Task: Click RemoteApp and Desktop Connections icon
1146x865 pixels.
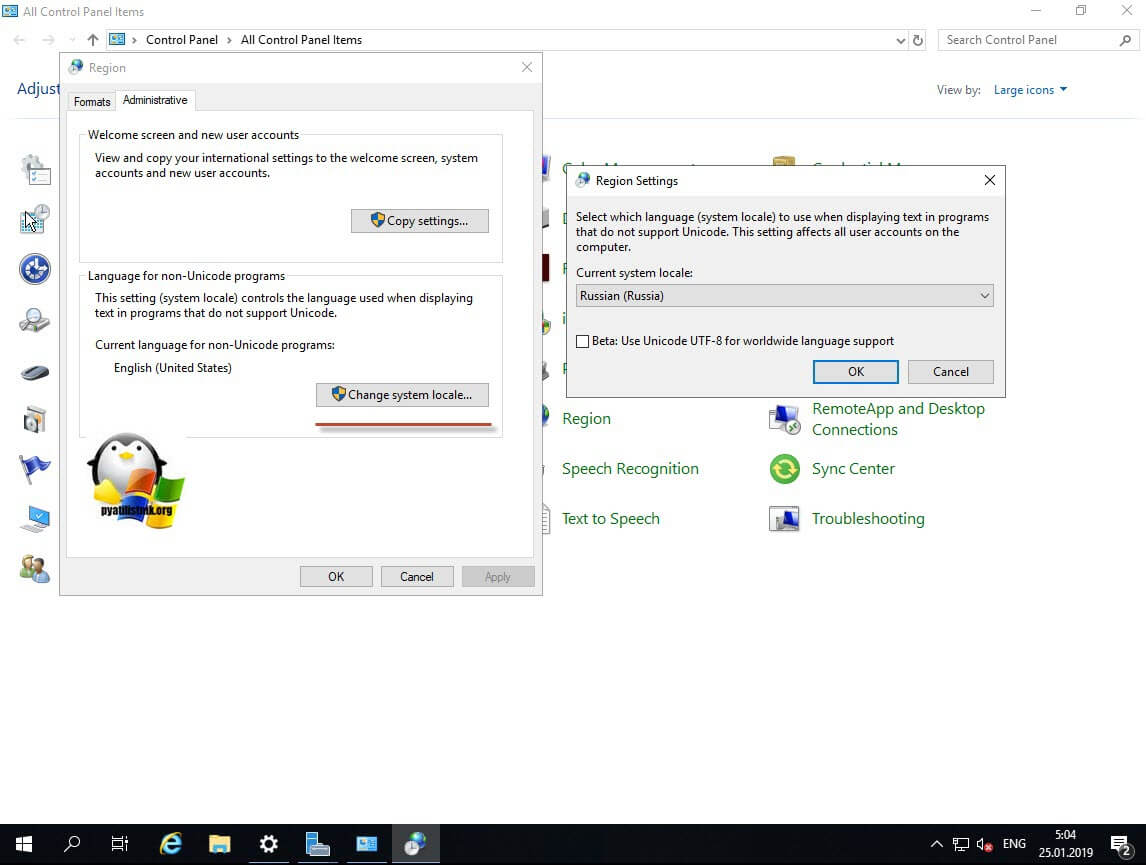Action: pos(785,419)
